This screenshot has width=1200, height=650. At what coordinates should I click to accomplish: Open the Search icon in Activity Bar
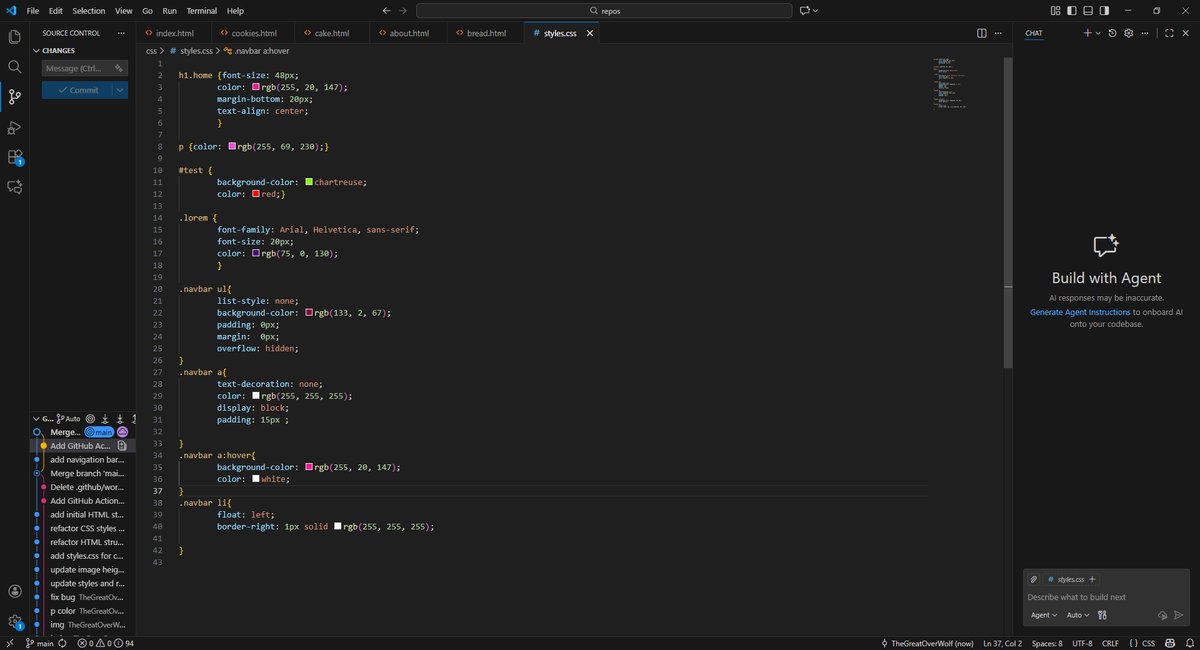tap(14, 67)
